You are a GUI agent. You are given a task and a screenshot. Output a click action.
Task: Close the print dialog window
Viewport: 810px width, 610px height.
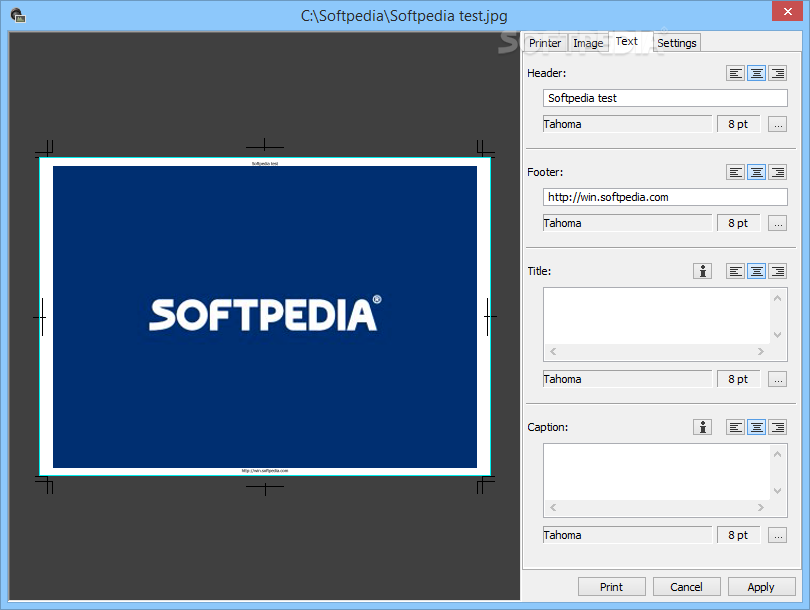pos(787,11)
